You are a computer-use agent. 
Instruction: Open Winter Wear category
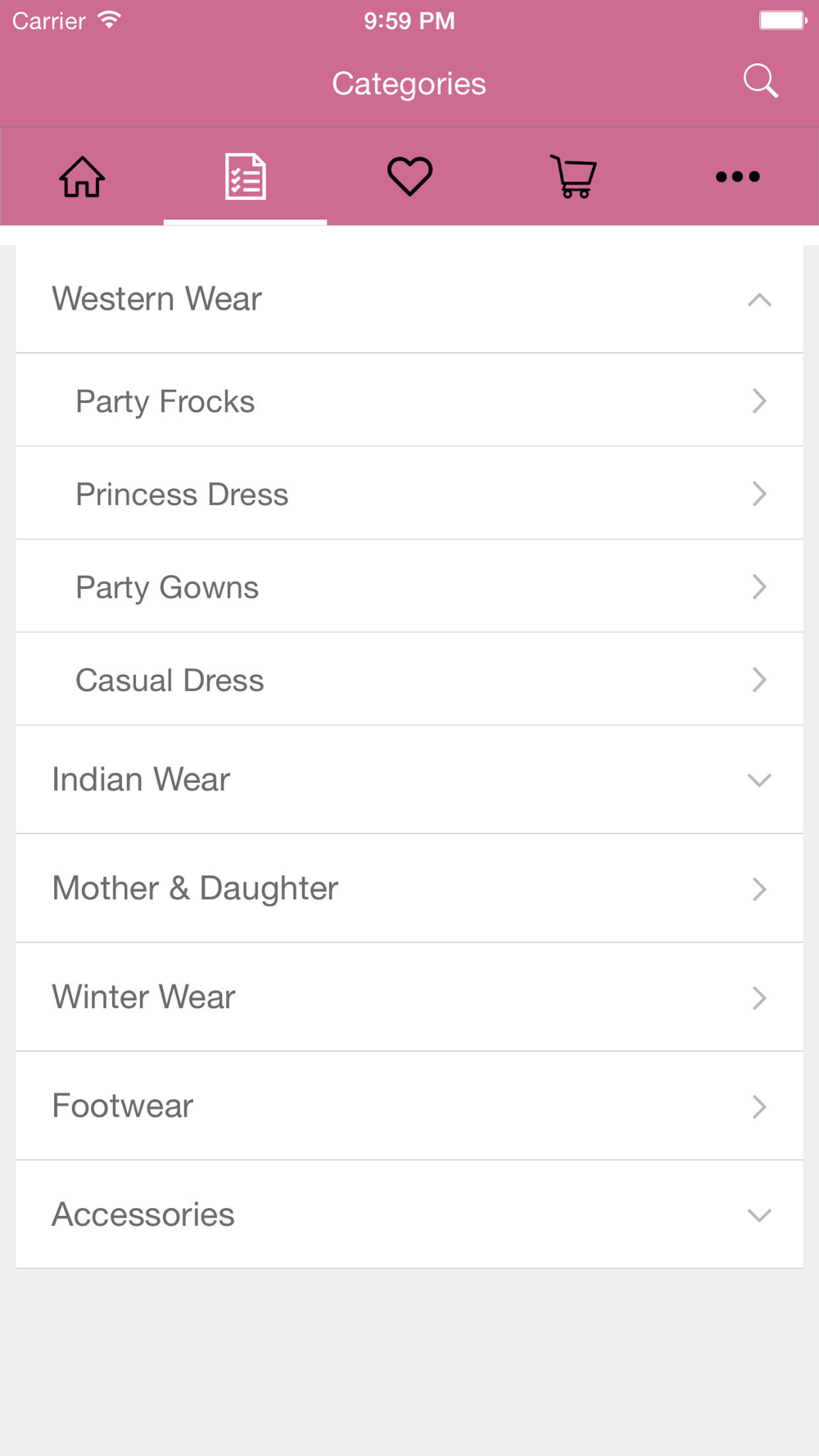click(x=409, y=997)
